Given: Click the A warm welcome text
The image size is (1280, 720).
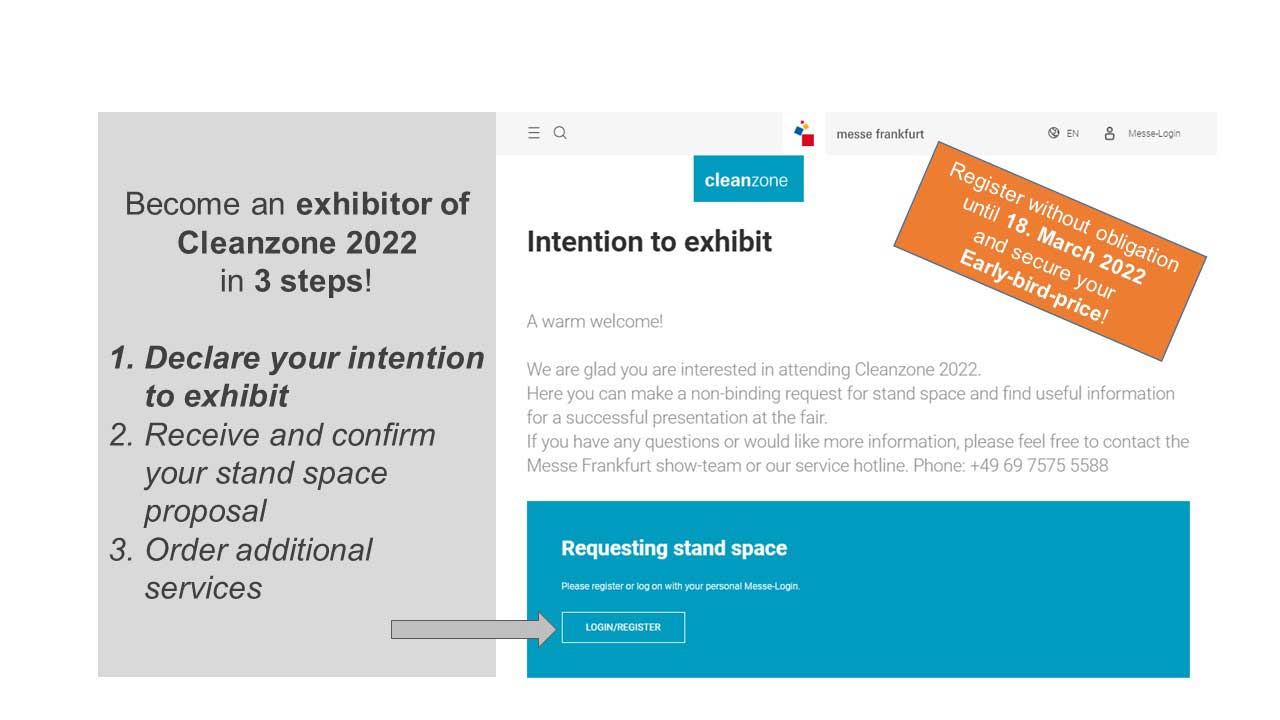Looking at the screenshot, I should [595, 321].
